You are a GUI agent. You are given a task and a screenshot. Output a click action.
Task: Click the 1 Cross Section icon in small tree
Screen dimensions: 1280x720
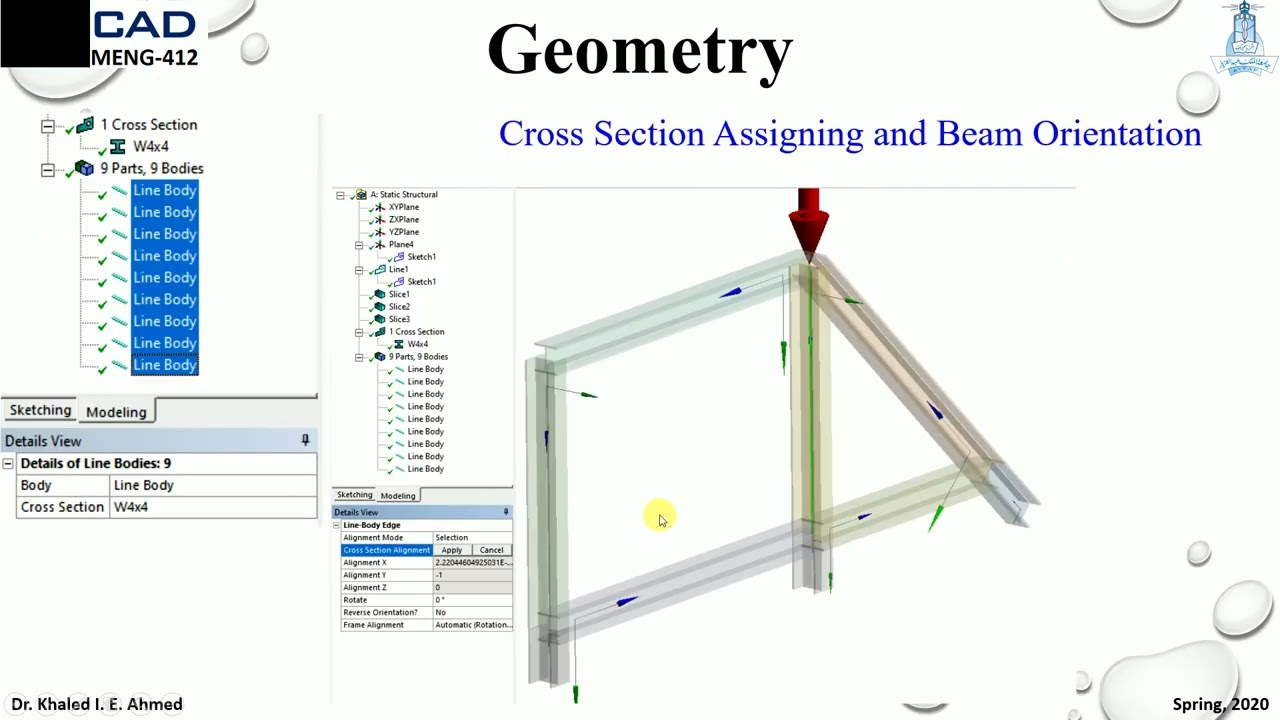(380, 332)
